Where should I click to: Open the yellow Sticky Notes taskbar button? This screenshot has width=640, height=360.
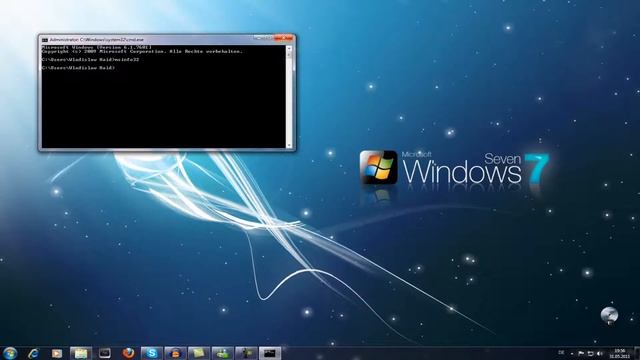click(199, 353)
